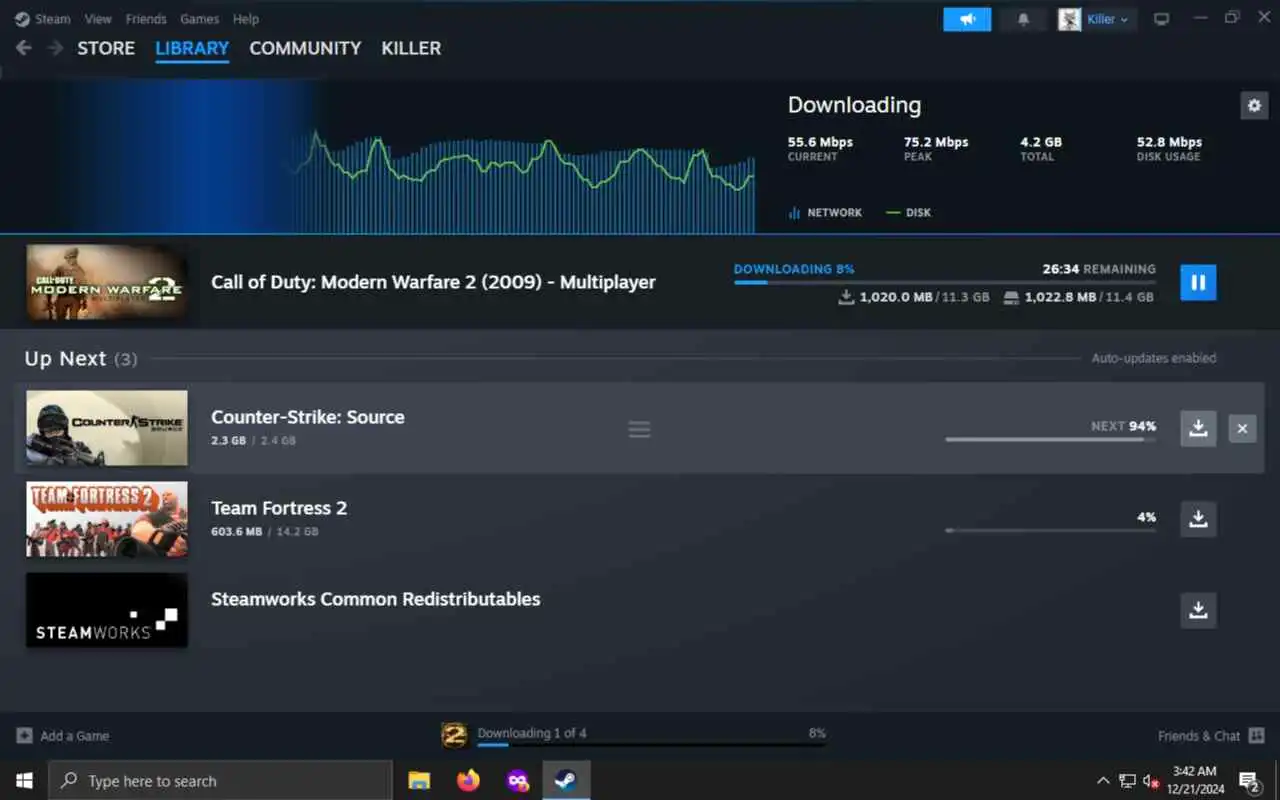Click the Counter-Strike: Source title
This screenshot has height=800, width=1280.
pyautogui.click(x=308, y=417)
